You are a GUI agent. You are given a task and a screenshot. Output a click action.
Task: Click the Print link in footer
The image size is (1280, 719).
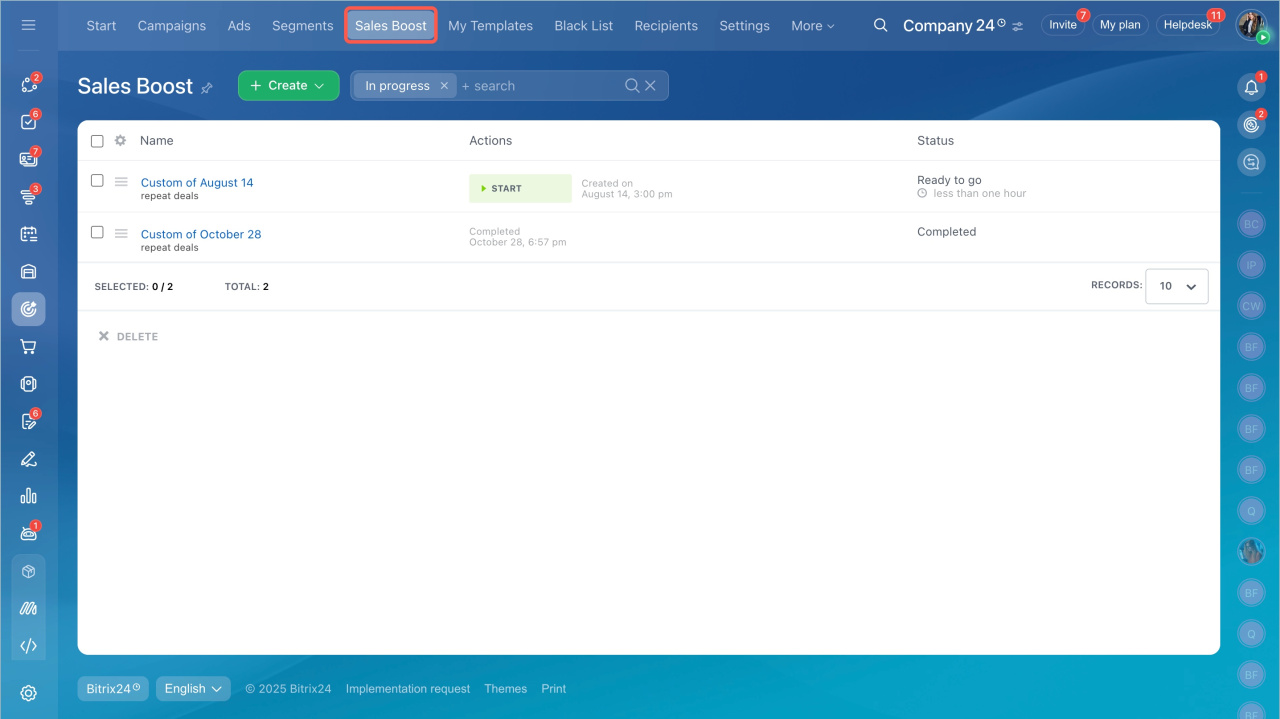click(554, 689)
